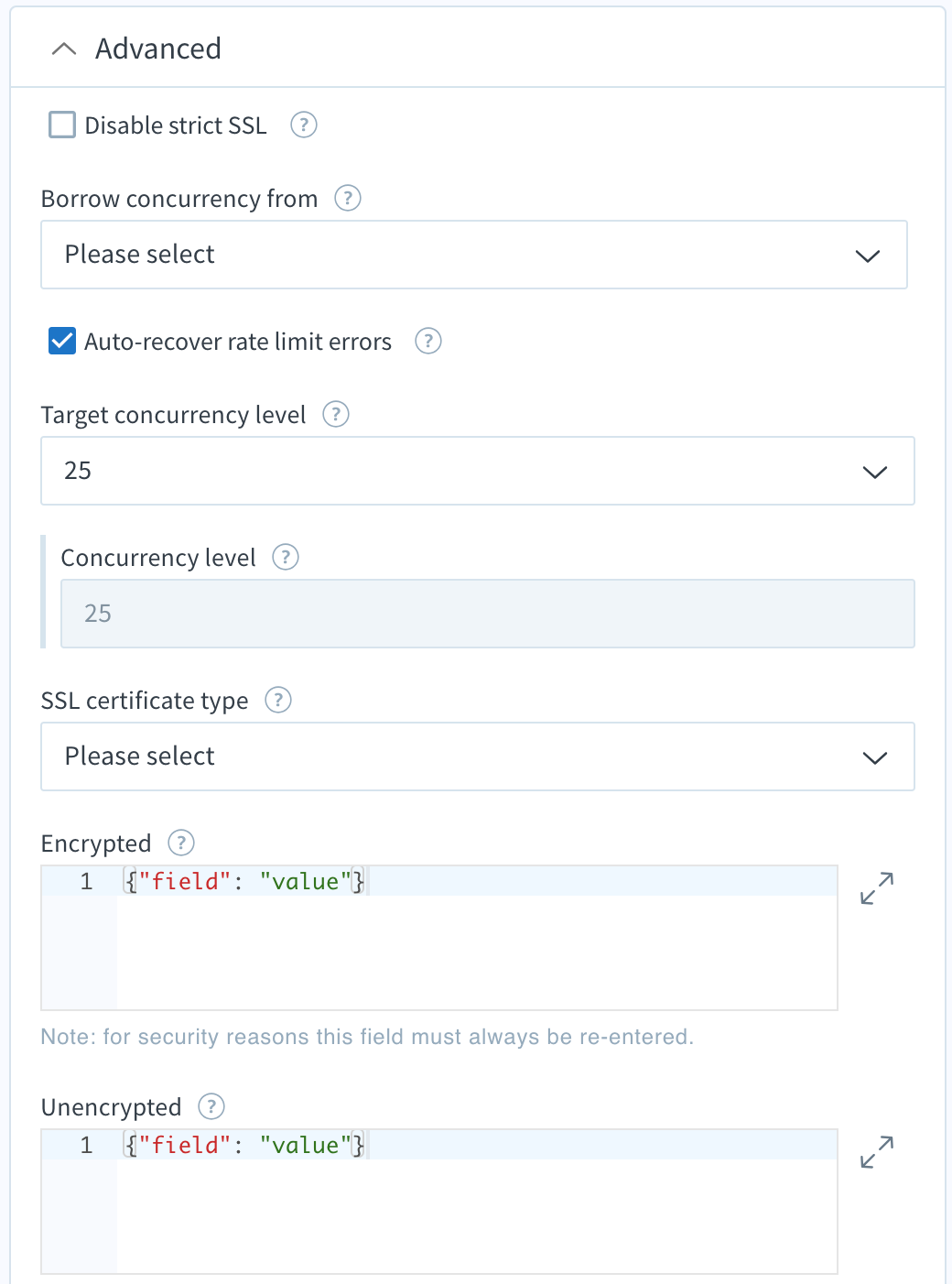Click help icon next to Unencrypted
Image resolution: width=952 pixels, height=1284 pixels.
pyautogui.click(x=211, y=1106)
